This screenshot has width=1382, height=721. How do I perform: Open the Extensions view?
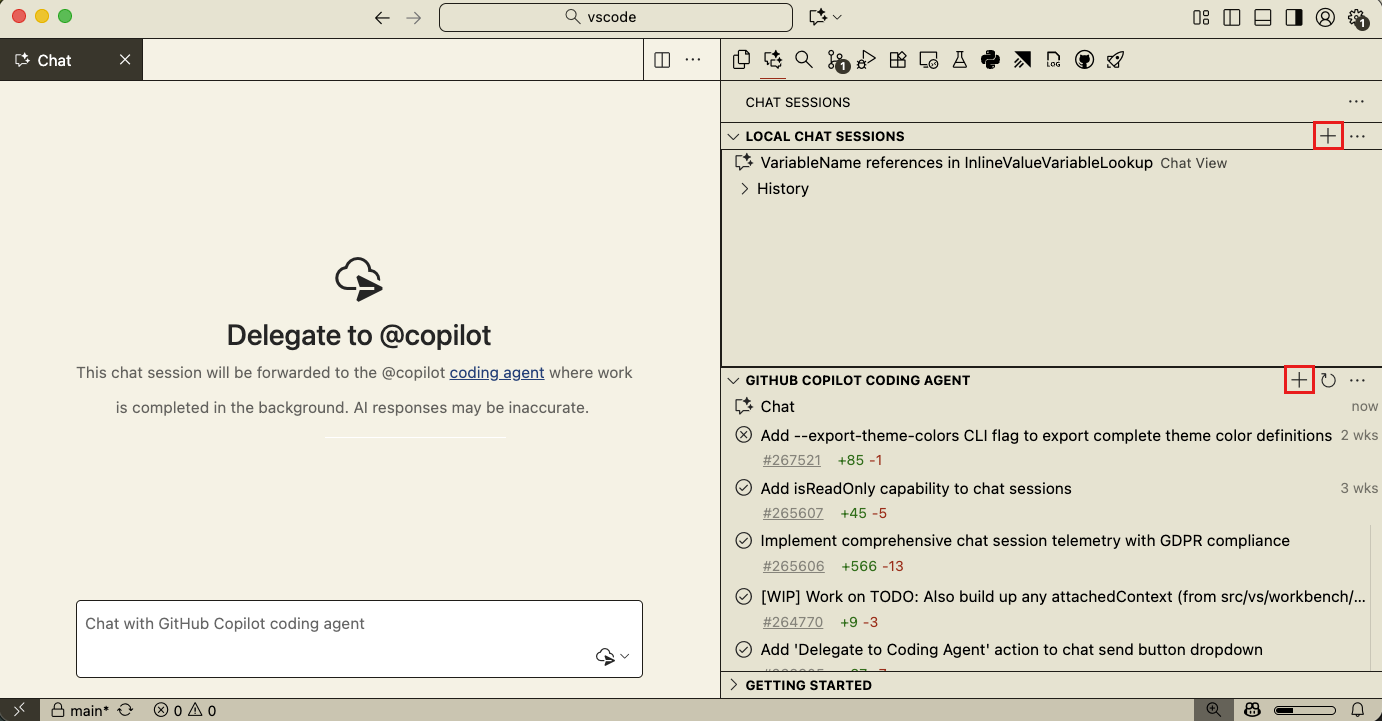click(x=897, y=60)
